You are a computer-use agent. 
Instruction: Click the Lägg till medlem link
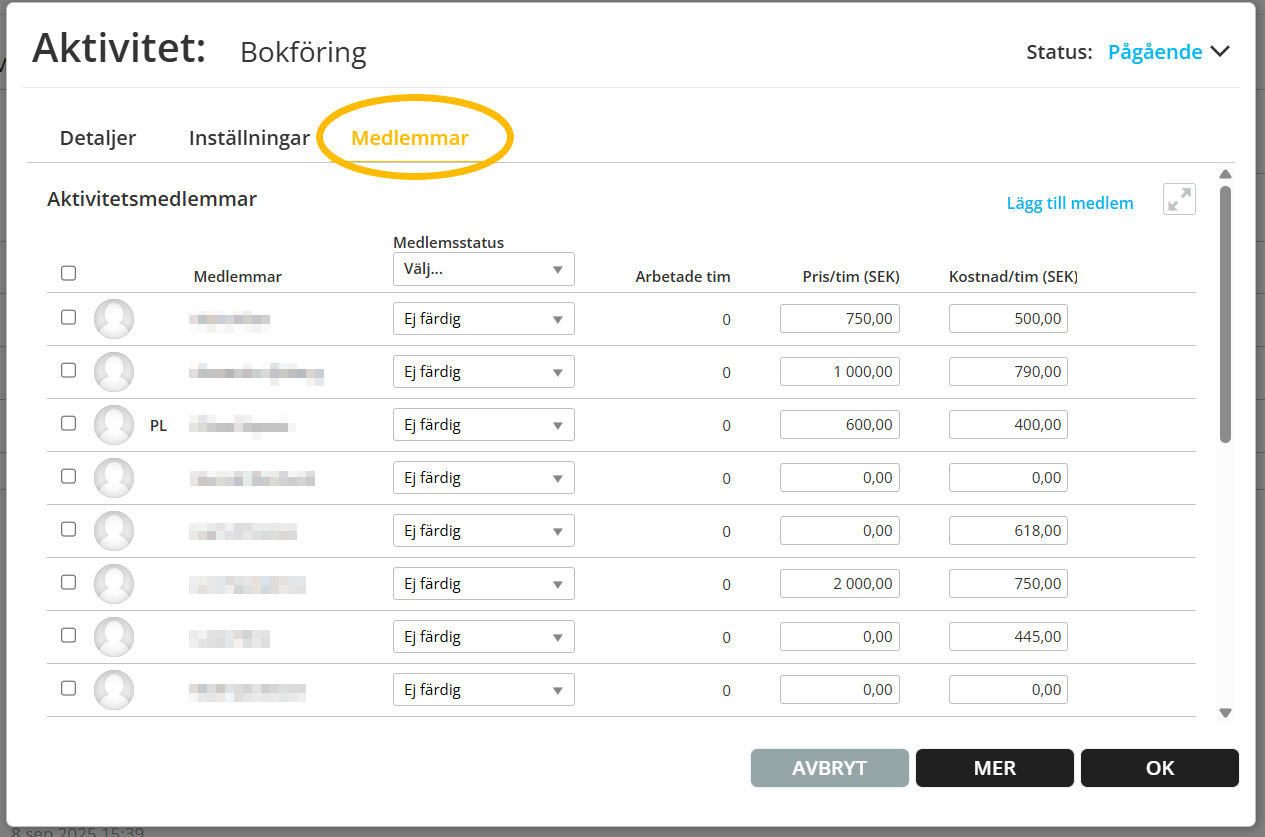(1069, 203)
